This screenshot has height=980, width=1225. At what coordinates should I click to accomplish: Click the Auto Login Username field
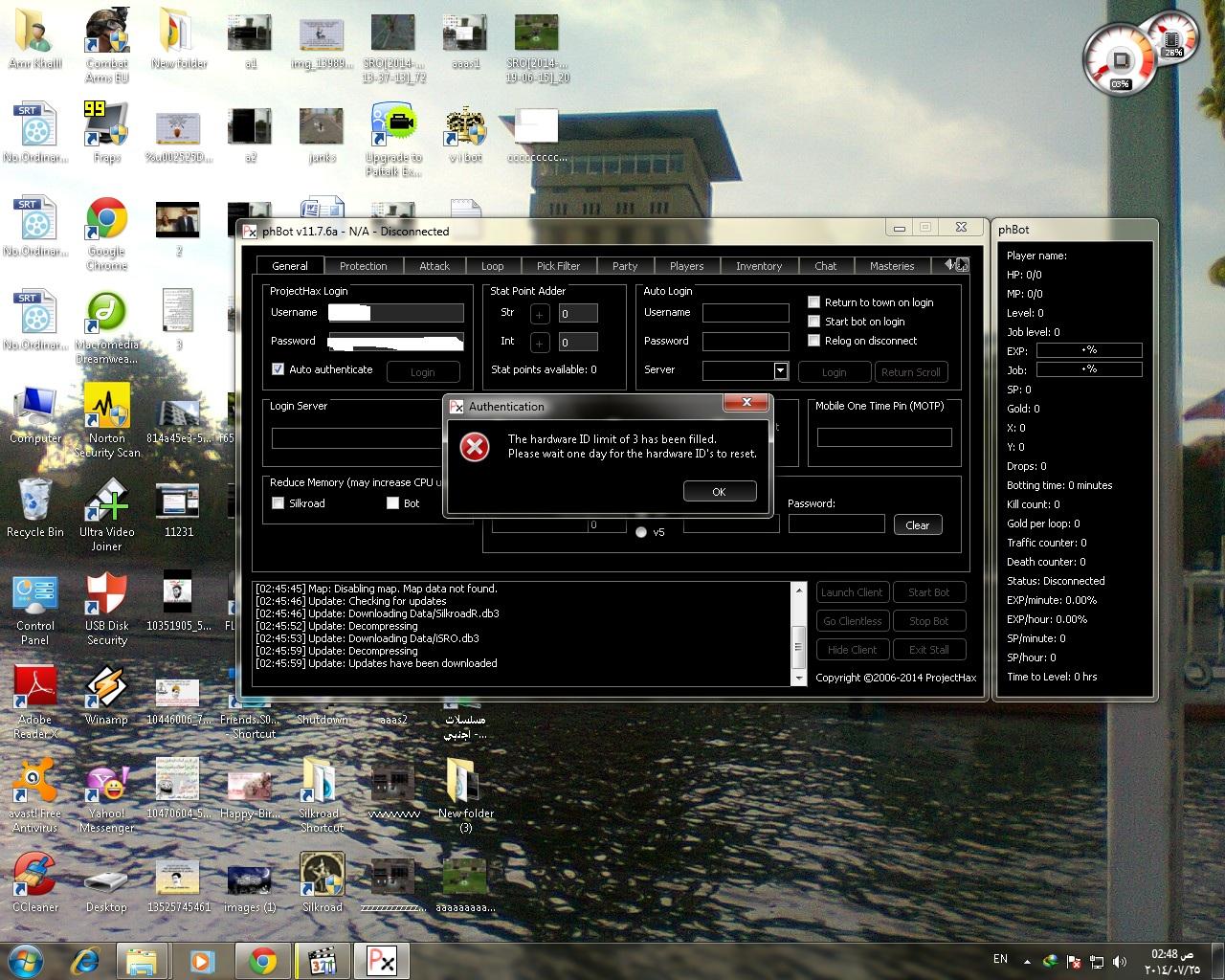point(746,313)
